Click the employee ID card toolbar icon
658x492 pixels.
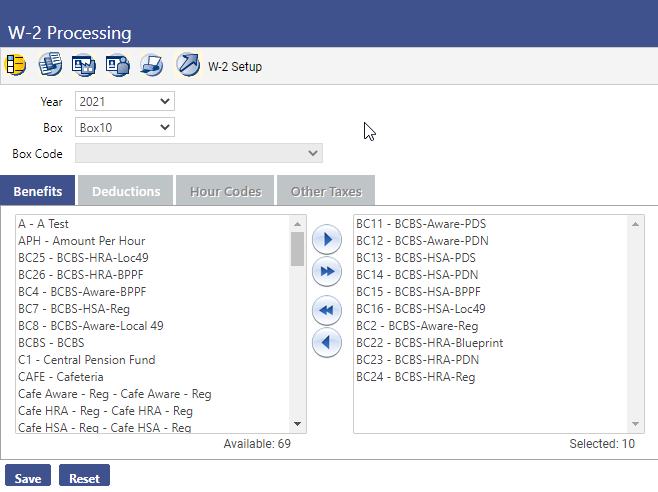(x=118, y=66)
